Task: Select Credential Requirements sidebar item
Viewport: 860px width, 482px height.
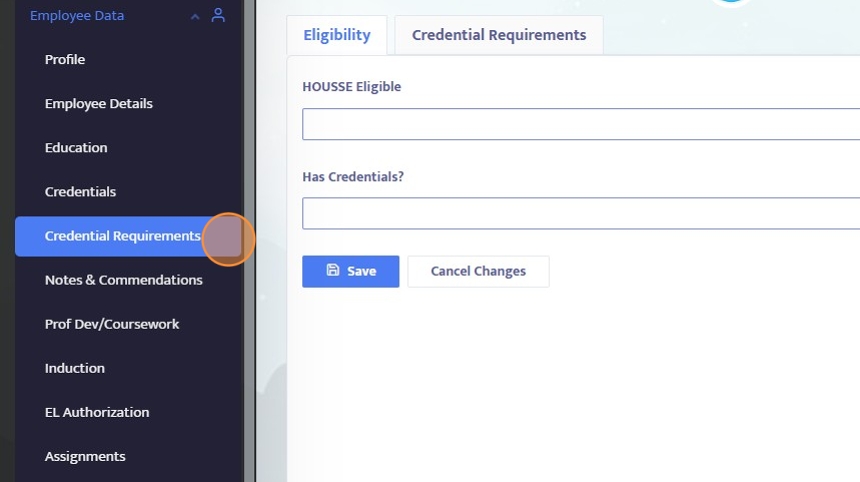Action: click(122, 236)
